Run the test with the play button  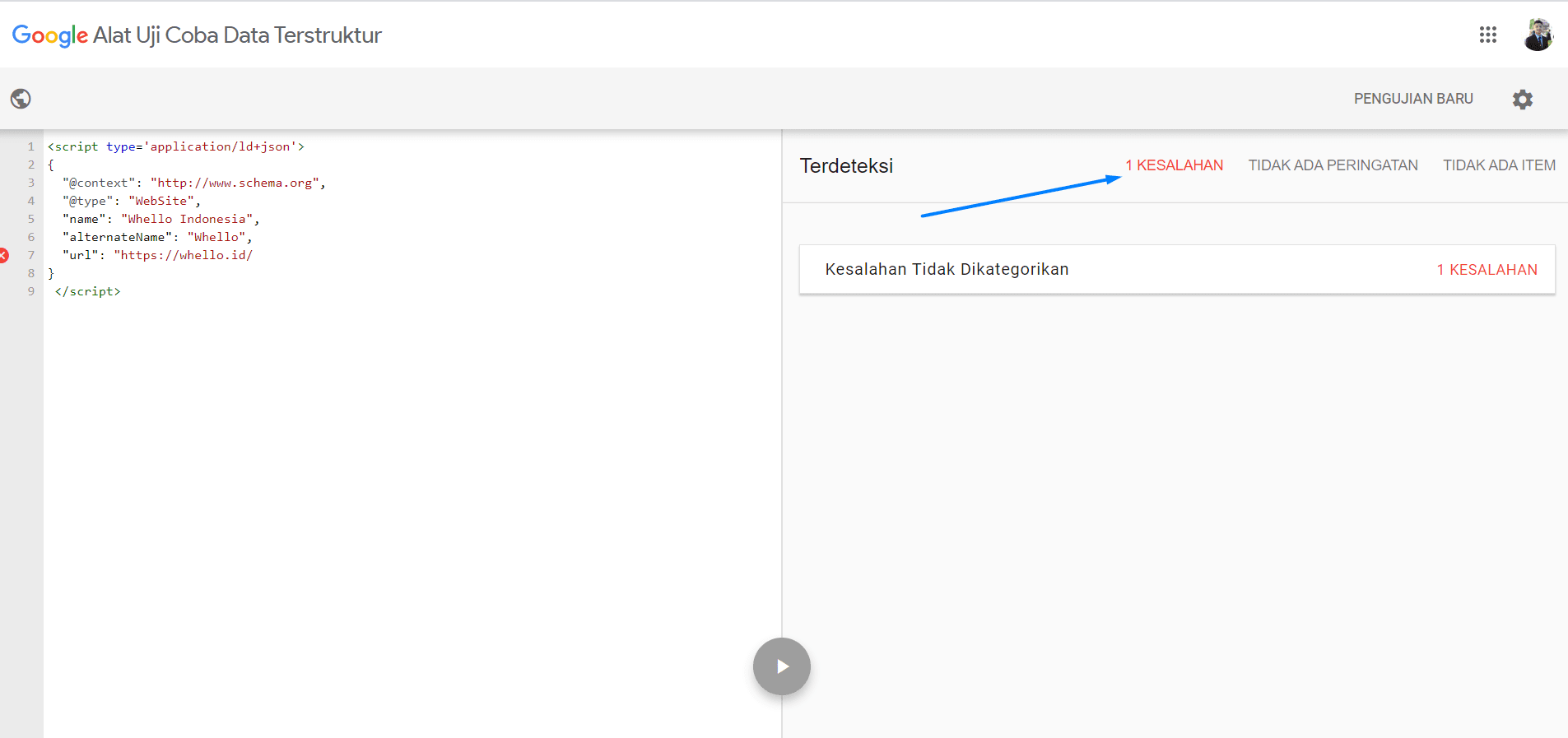(781, 666)
